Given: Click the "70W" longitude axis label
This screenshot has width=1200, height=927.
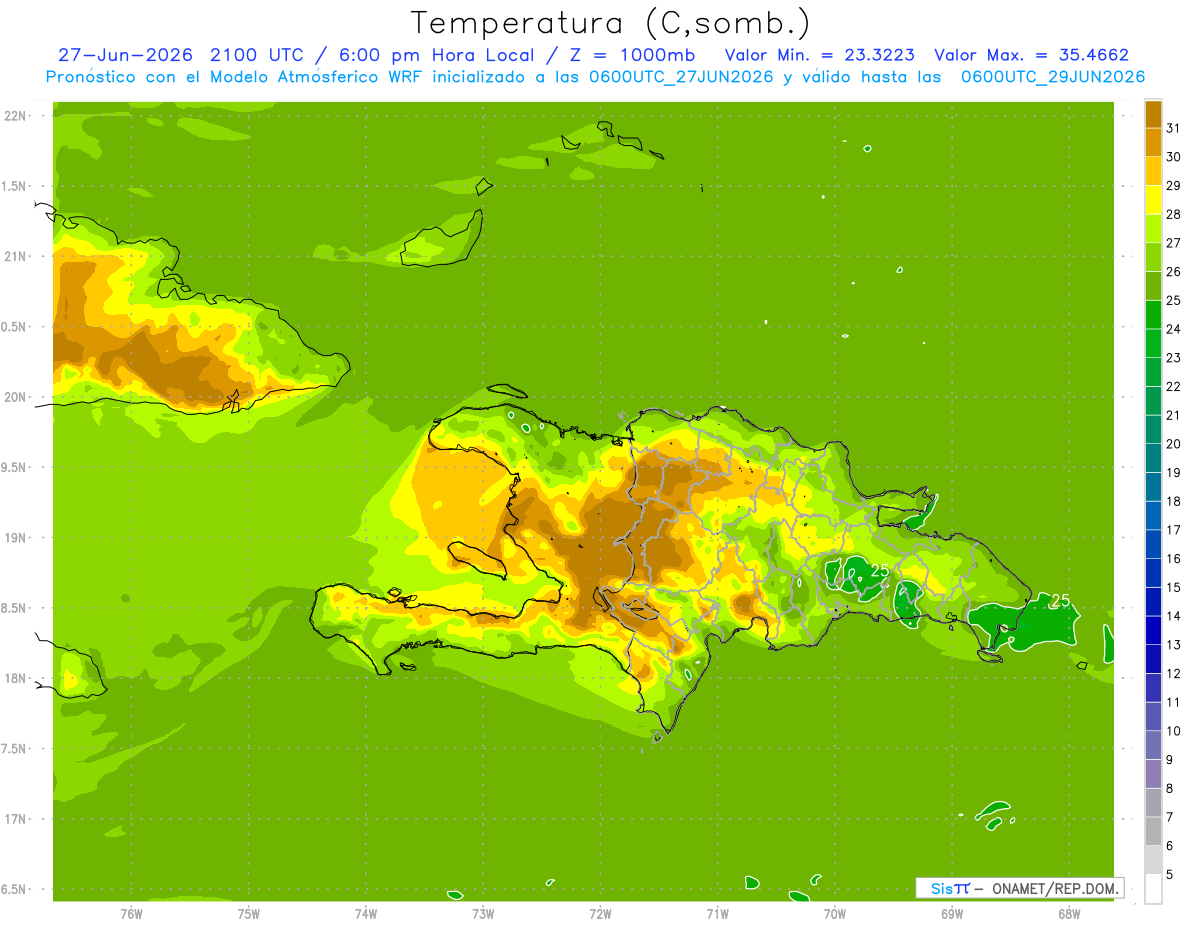Looking at the screenshot, I should 834,913.
